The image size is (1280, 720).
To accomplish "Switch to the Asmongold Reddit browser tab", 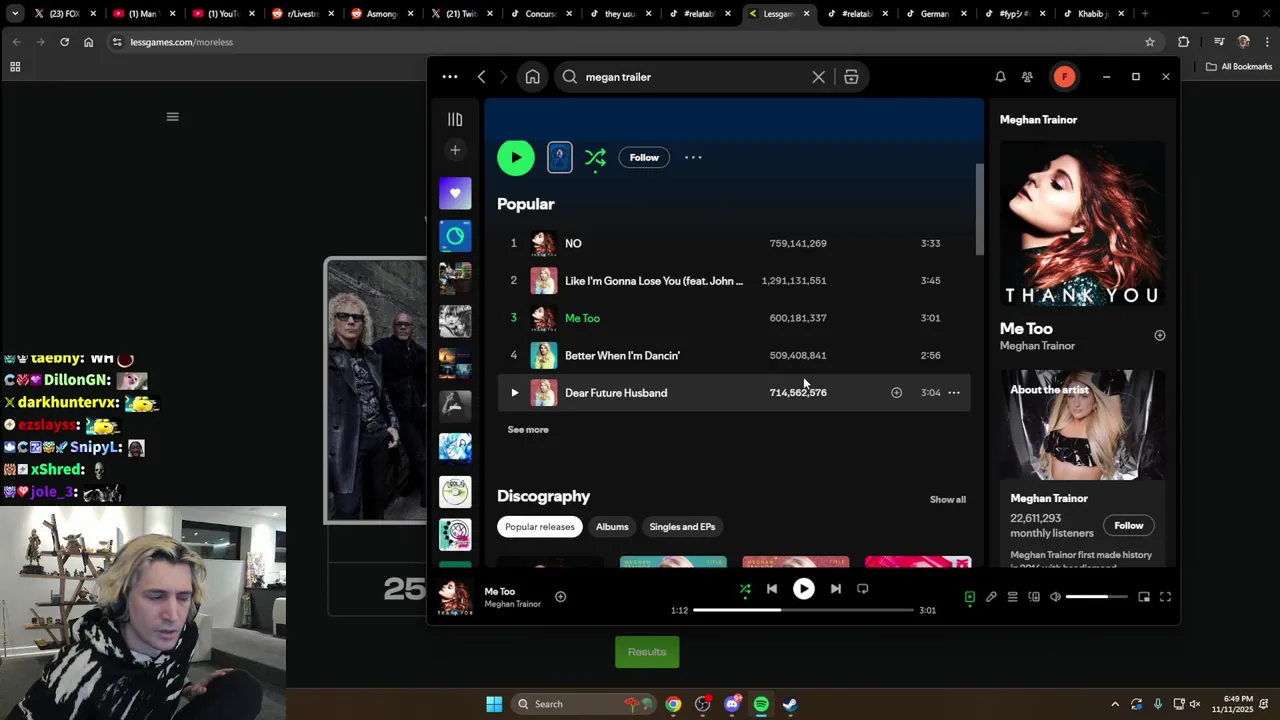I will (381, 14).
